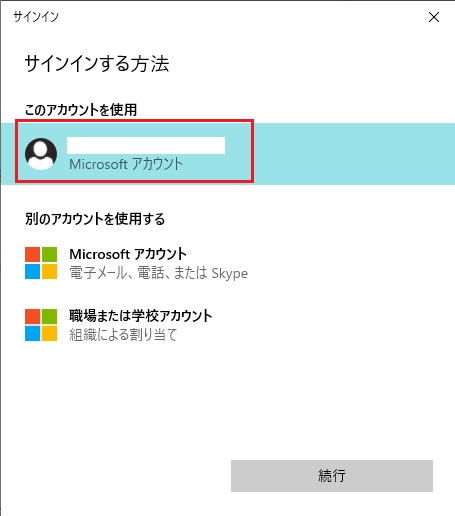Click the 組織による割り当て subtitle text

point(123,335)
